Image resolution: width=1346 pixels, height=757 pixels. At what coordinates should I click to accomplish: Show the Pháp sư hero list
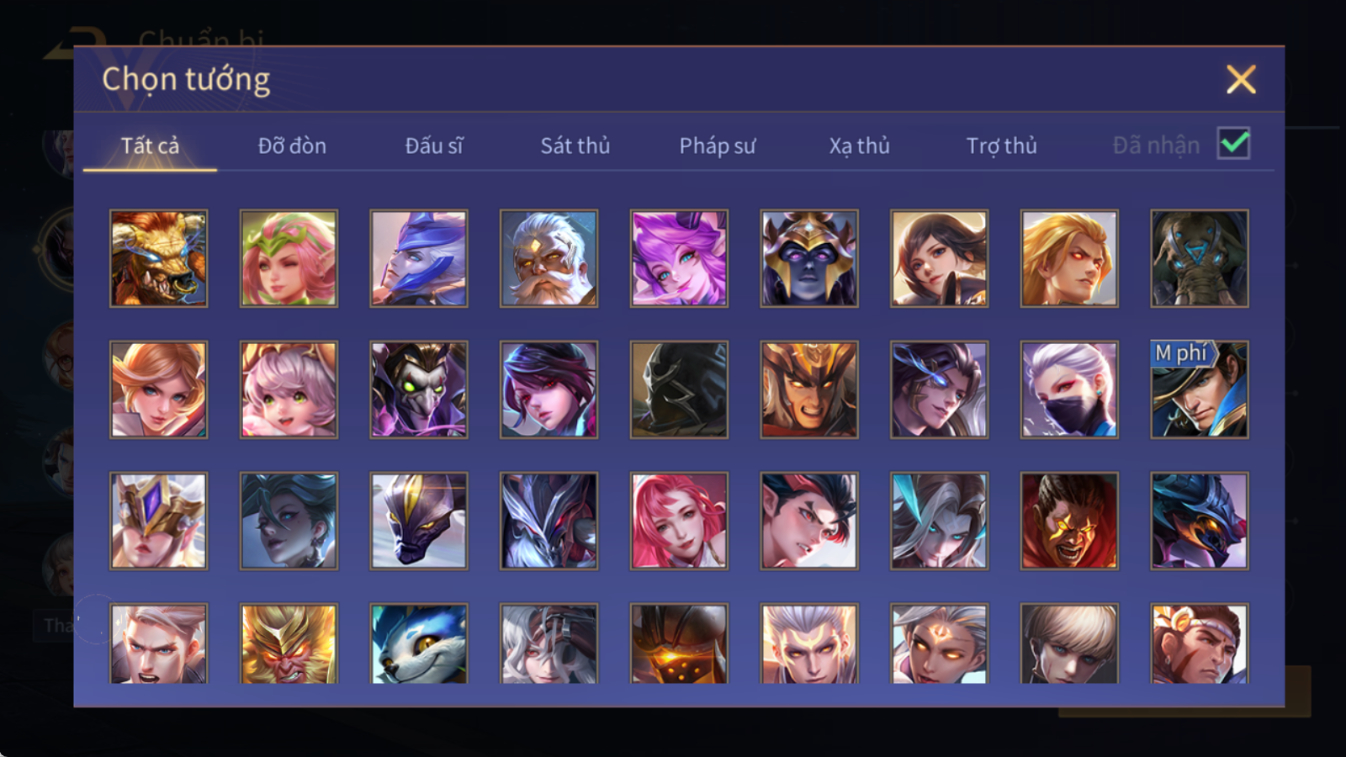pyautogui.click(x=717, y=146)
